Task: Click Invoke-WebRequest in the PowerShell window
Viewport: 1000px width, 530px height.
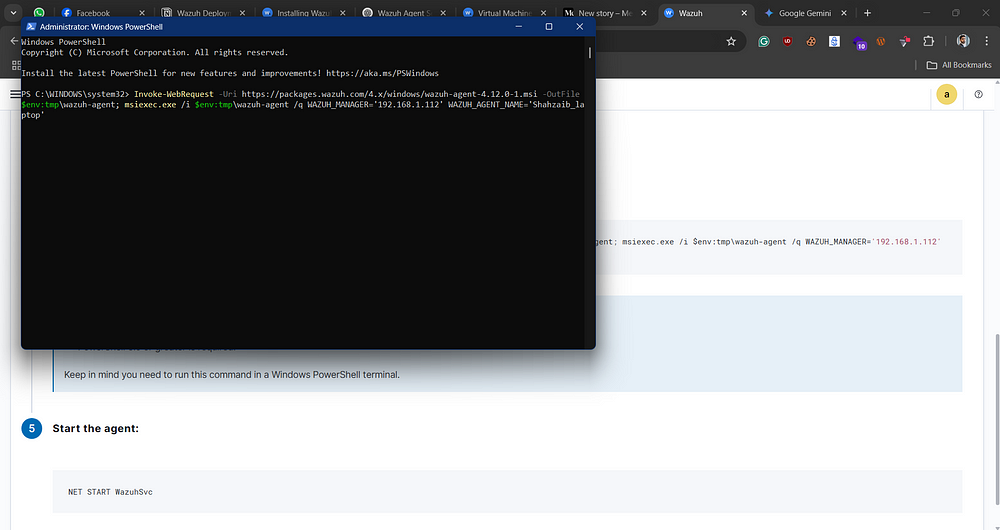Action: tap(173, 94)
